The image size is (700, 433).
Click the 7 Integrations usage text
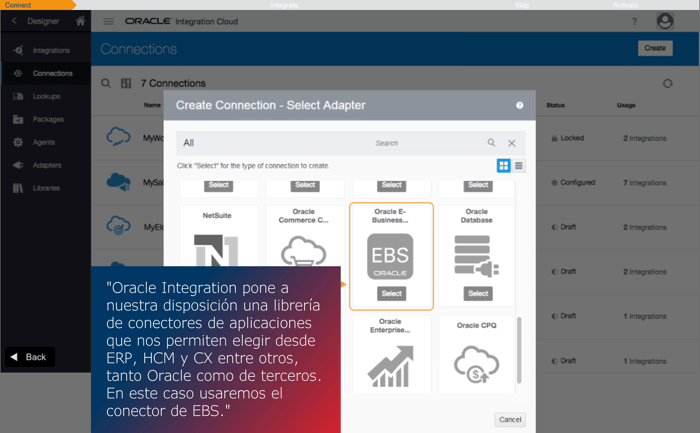coord(645,183)
